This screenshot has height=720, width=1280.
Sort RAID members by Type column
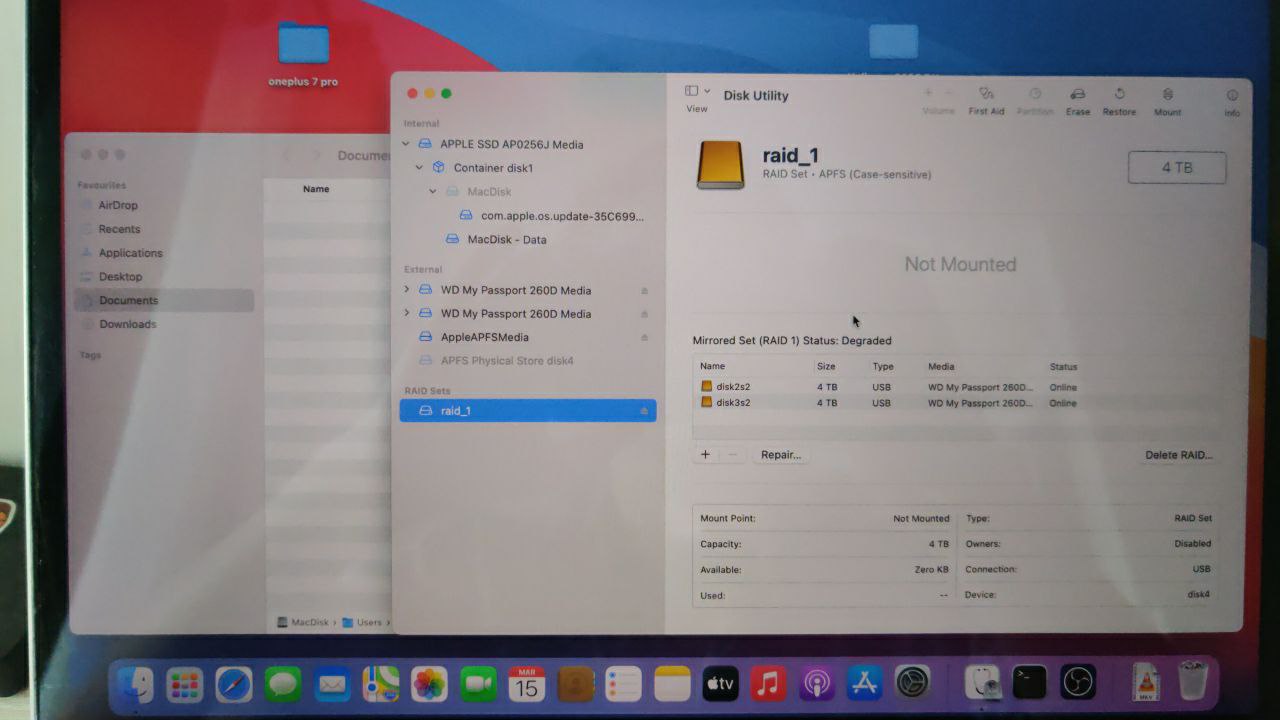[882, 367]
